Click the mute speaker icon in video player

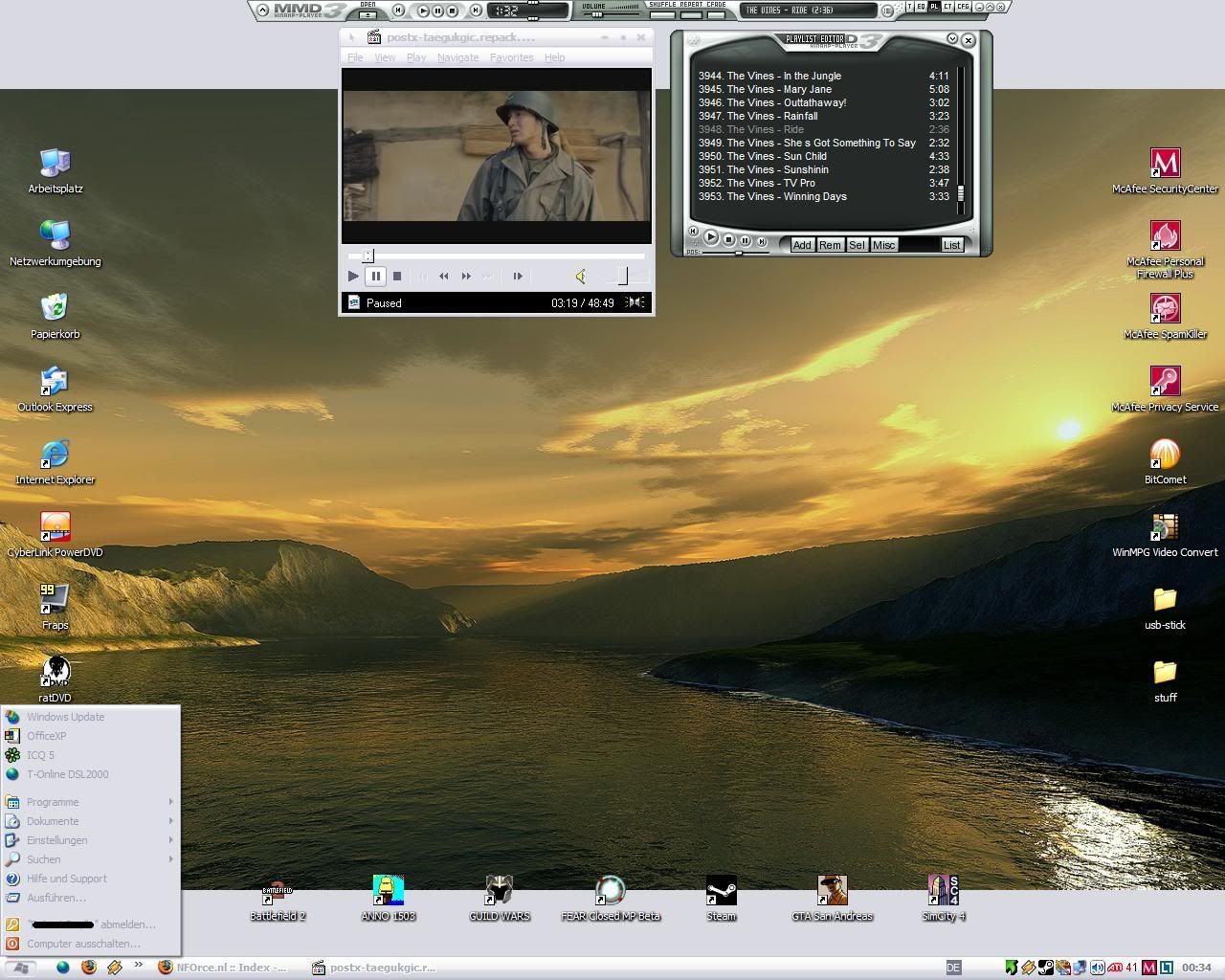tap(580, 277)
